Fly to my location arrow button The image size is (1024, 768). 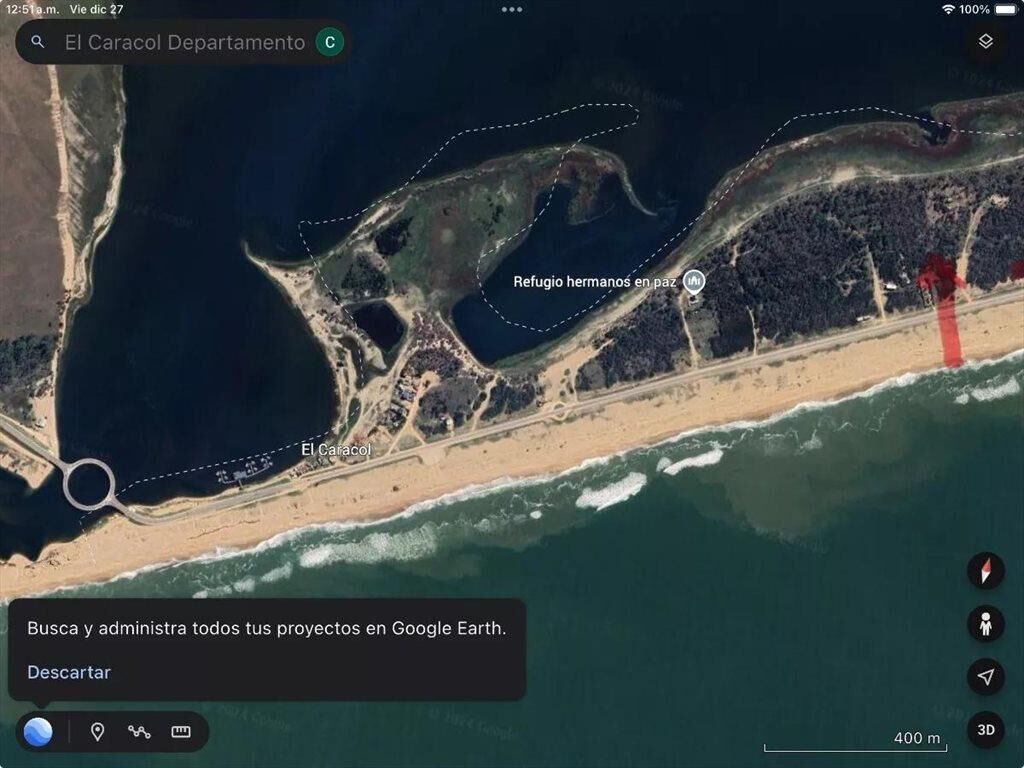click(985, 677)
